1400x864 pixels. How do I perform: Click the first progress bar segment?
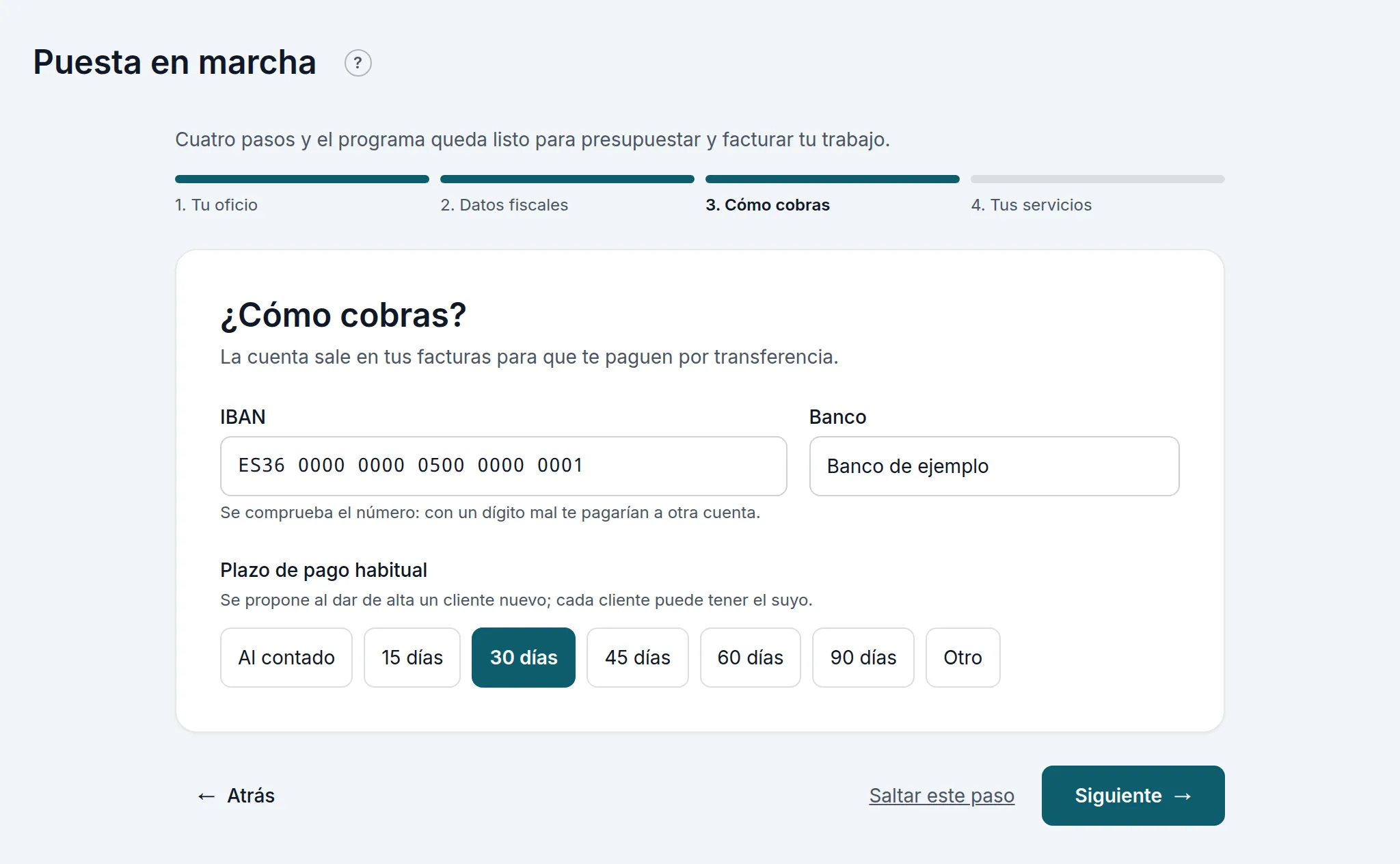pyautogui.click(x=302, y=179)
